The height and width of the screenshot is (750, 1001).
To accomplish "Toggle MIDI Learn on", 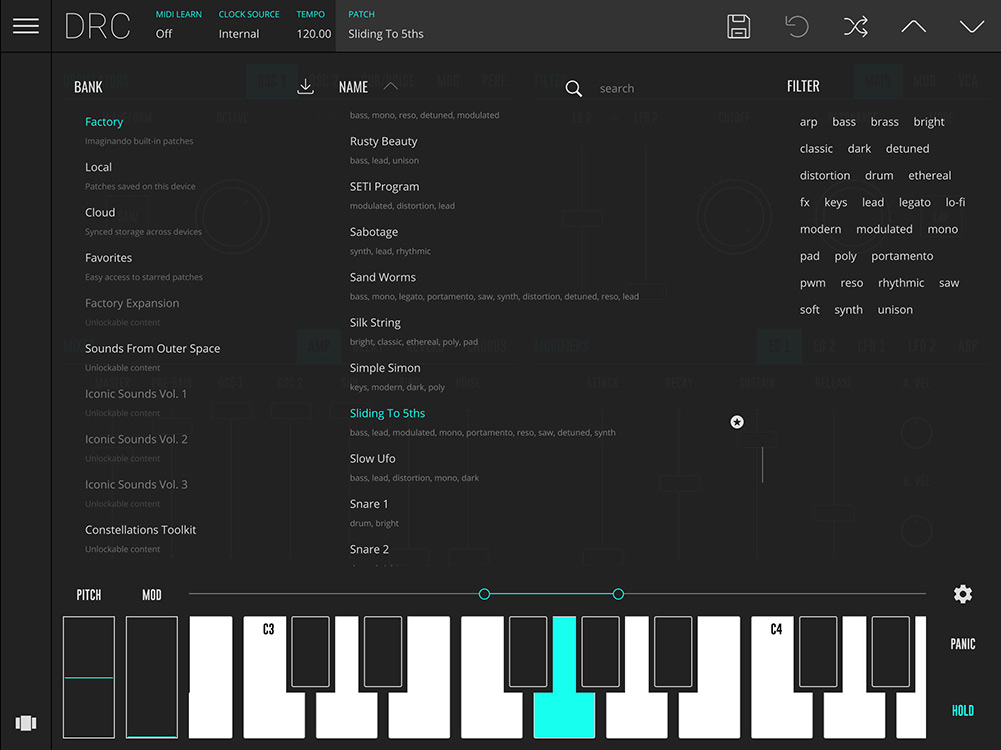I will coord(178,33).
